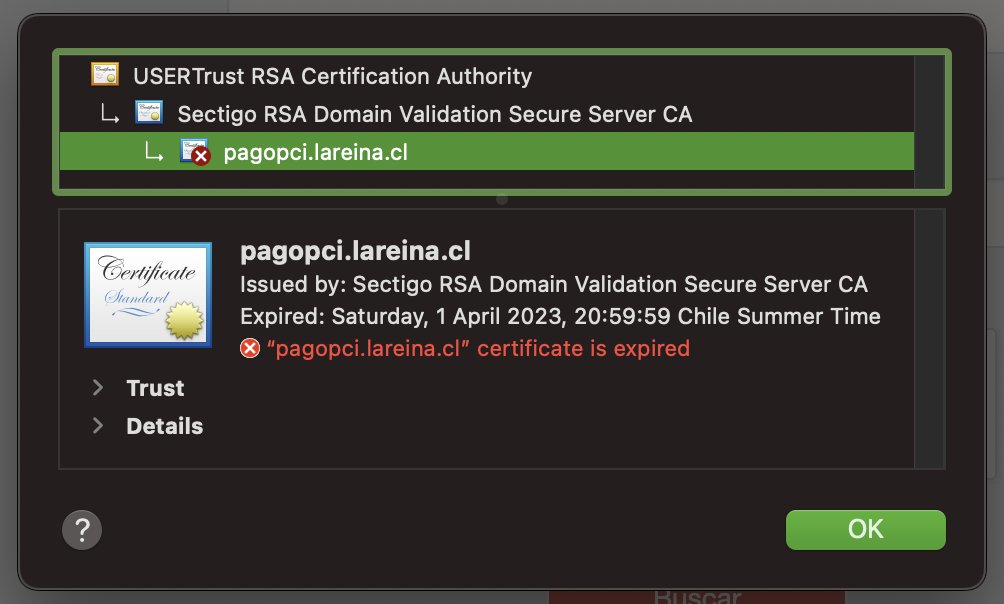Image resolution: width=1004 pixels, height=604 pixels.
Task: Confirm the dialog with the OK button
Action: pyautogui.click(x=865, y=530)
